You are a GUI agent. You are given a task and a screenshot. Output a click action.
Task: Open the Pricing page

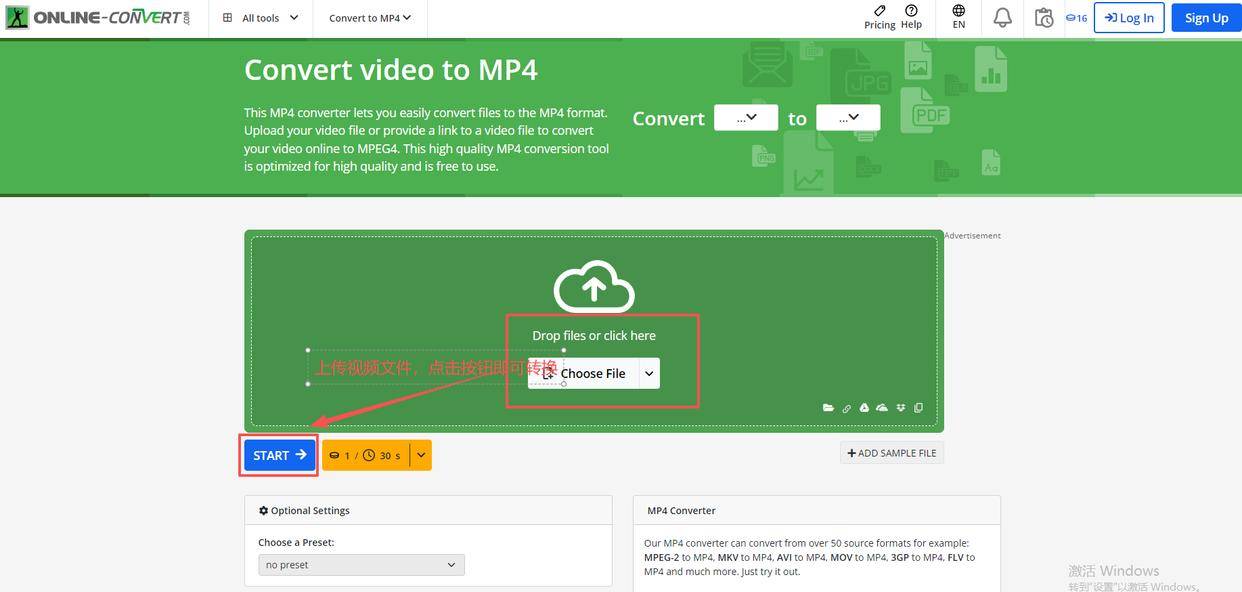(880, 17)
